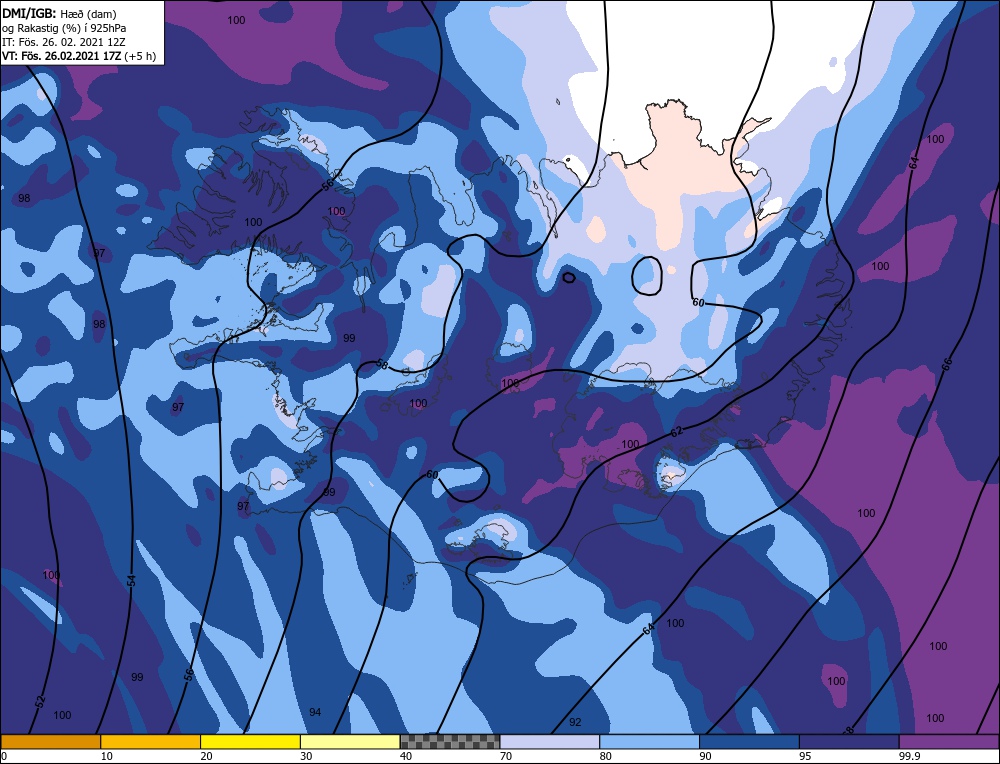Click the purple legend swatch above 99.9
The height and width of the screenshot is (764, 1000).
[949, 741]
